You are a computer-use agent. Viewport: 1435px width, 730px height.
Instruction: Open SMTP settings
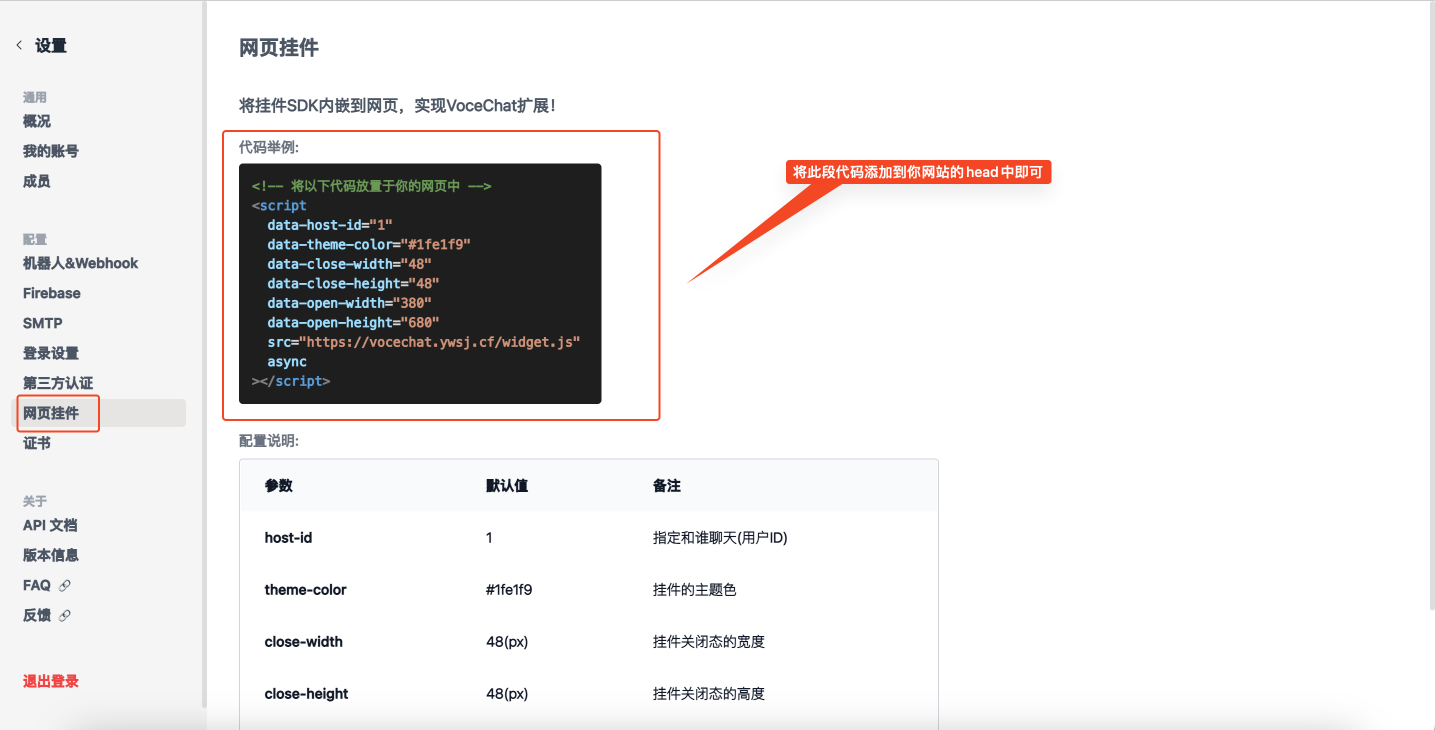[x=43, y=323]
